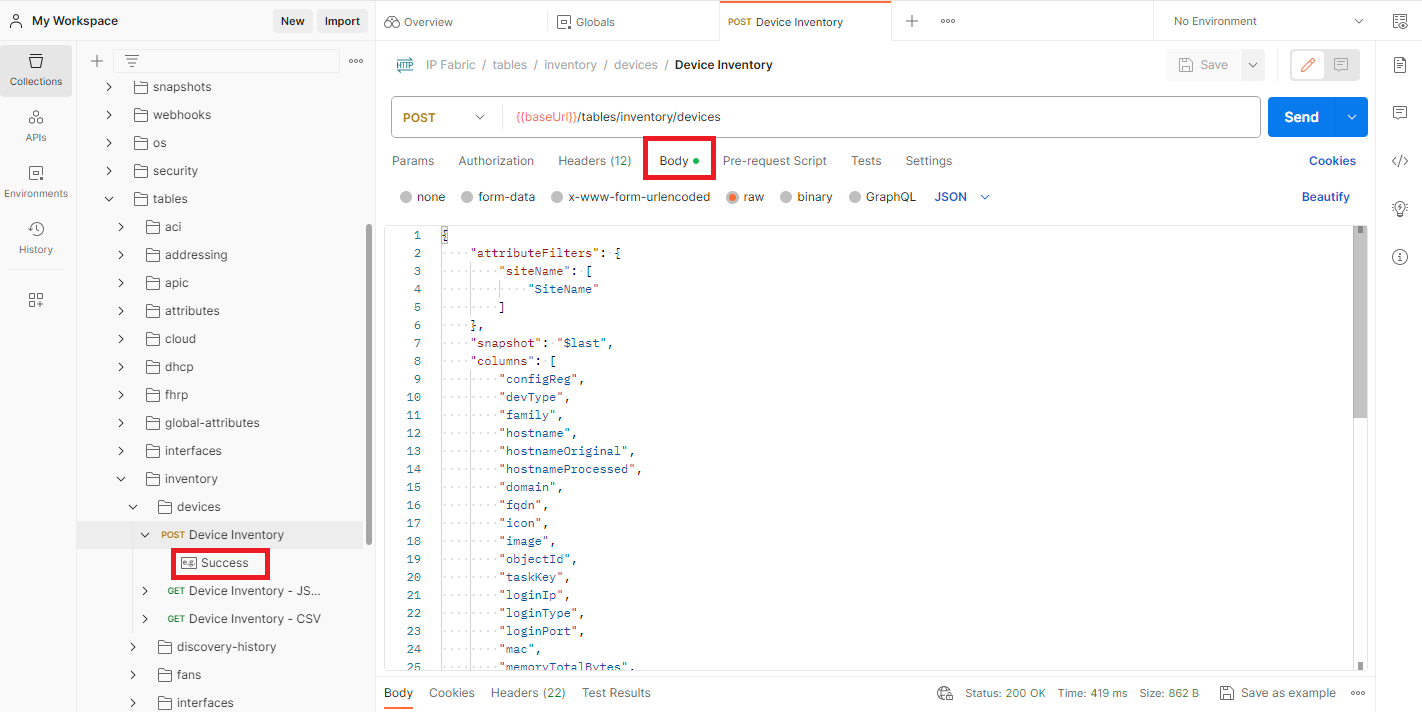Click the Beautify link
The image size is (1422, 712).
pos(1325,197)
